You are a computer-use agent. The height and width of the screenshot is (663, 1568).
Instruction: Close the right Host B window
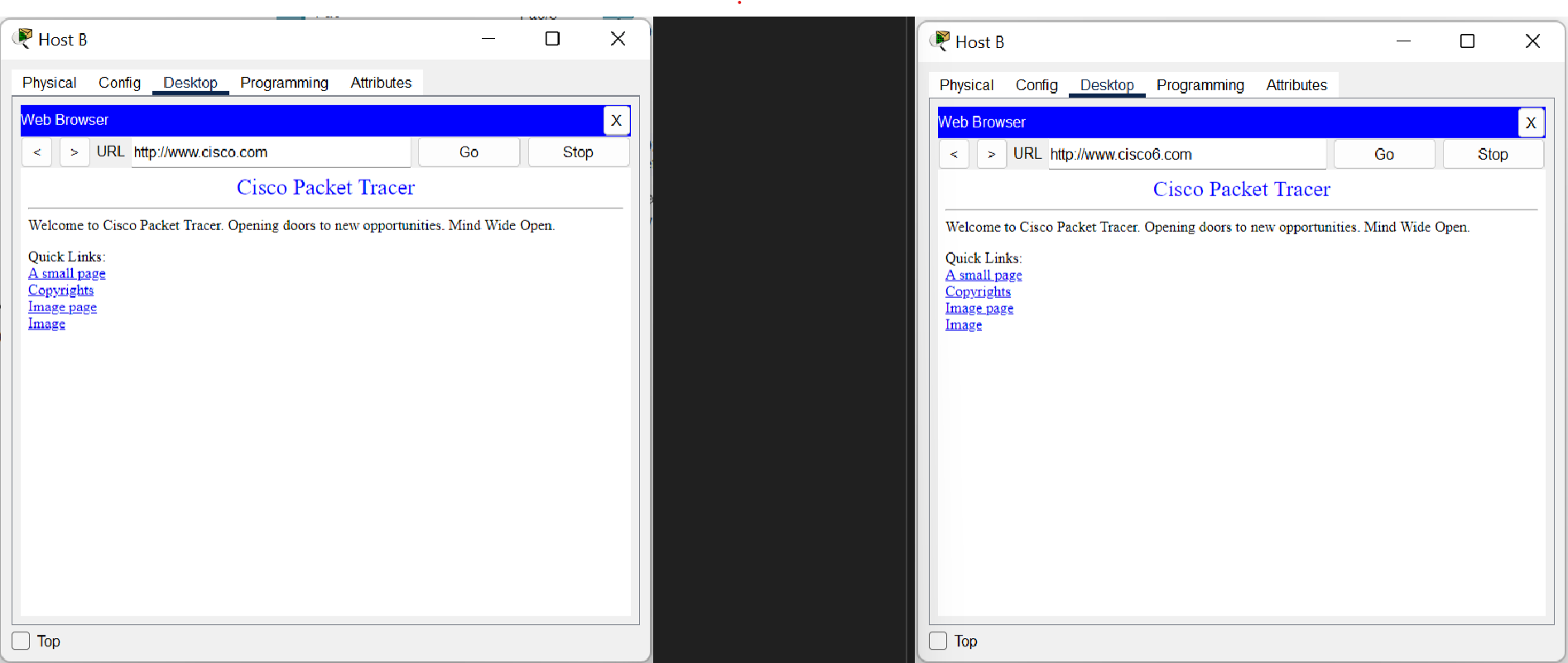[1532, 41]
